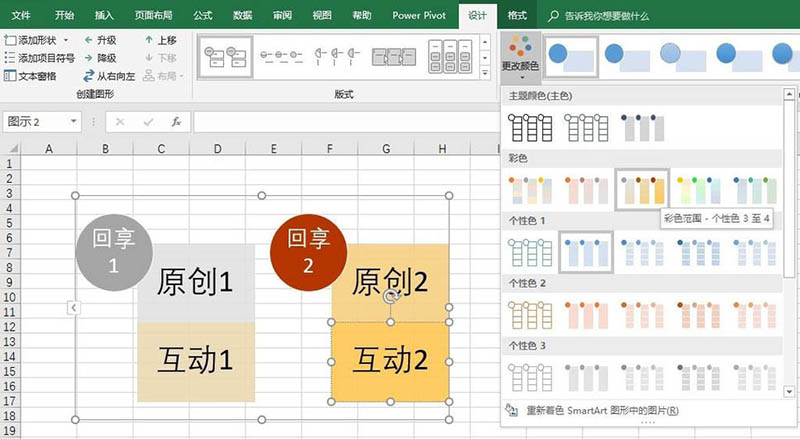Click the formula confirm checkmark icon
The height and width of the screenshot is (439, 800).
tap(148, 122)
